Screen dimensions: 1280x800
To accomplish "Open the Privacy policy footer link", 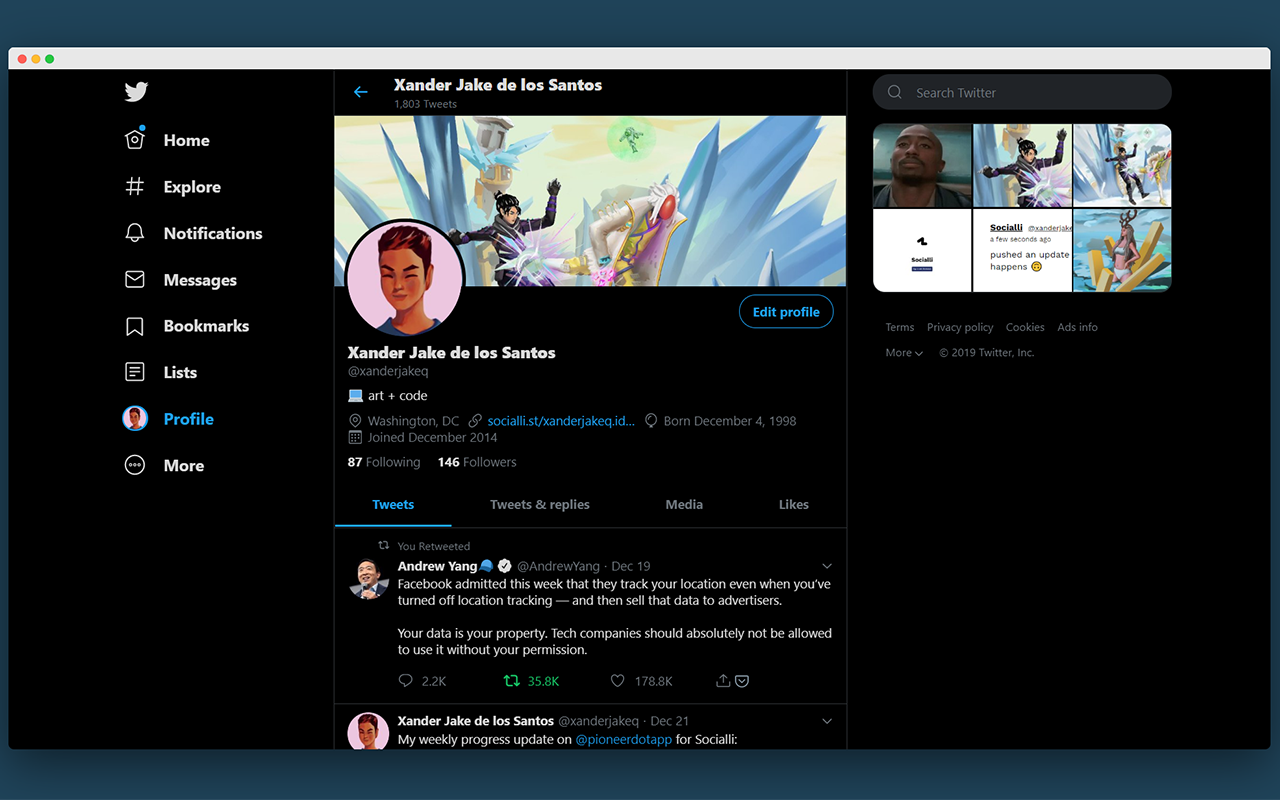I will (960, 327).
